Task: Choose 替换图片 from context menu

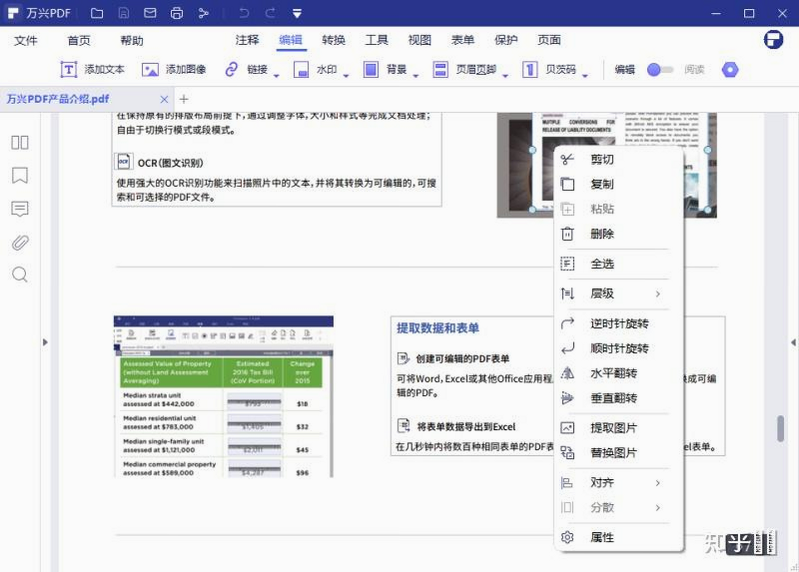Action: pos(619,453)
